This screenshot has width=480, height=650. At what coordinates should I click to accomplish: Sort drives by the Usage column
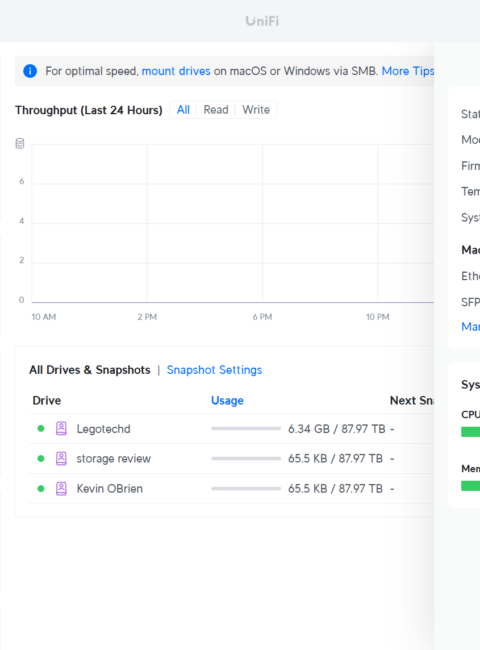coord(227,400)
